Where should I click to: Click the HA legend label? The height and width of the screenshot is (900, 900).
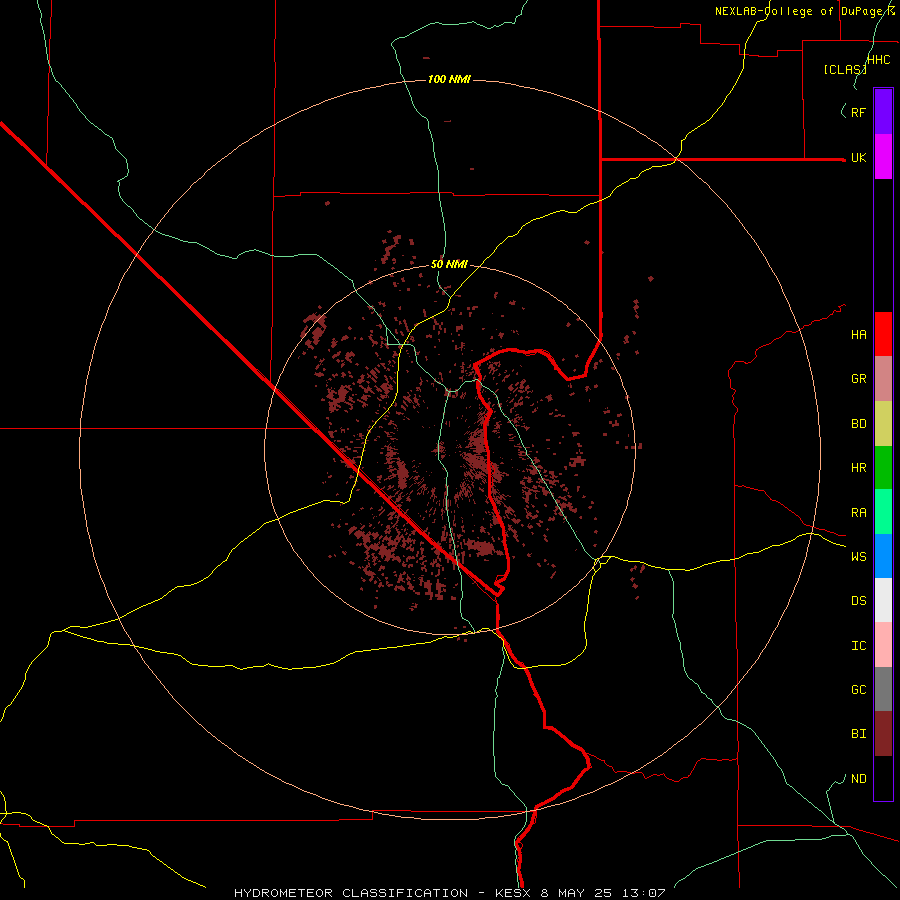[x=858, y=335]
